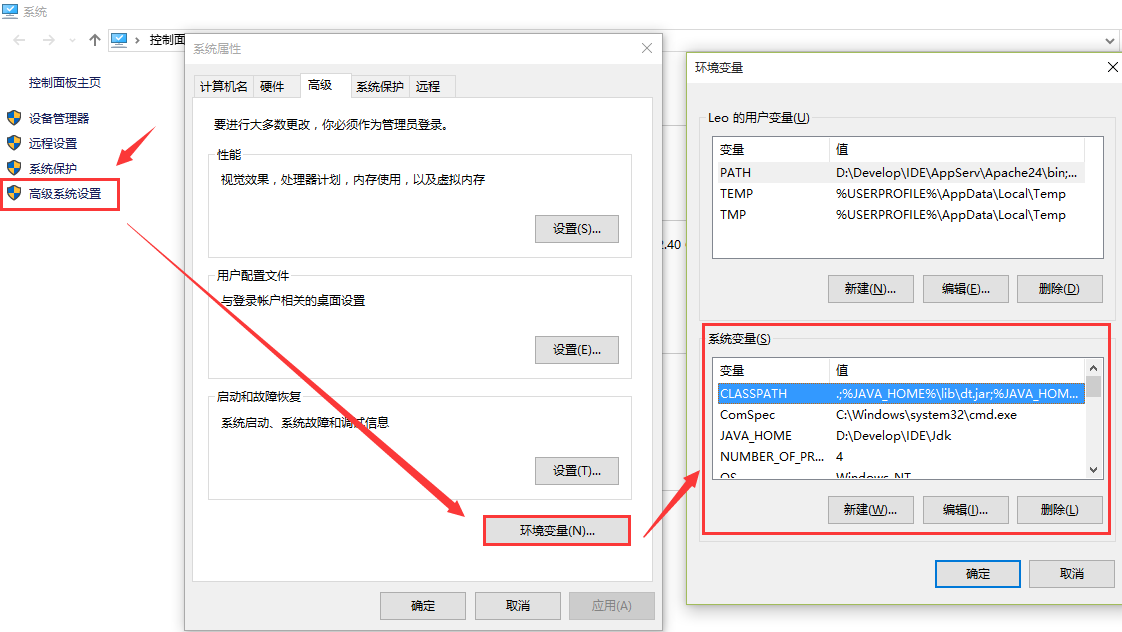1122x632 pixels.
Task: Select the NUMBER_OF_PR... system variable row
Action: click(x=901, y=456)
